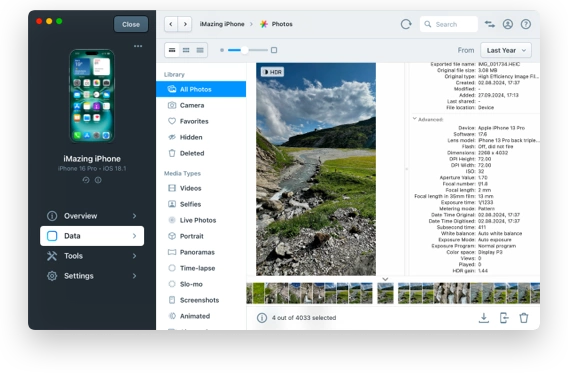
Task: Open the three-dot device options menu
Action: pos(138,46)
